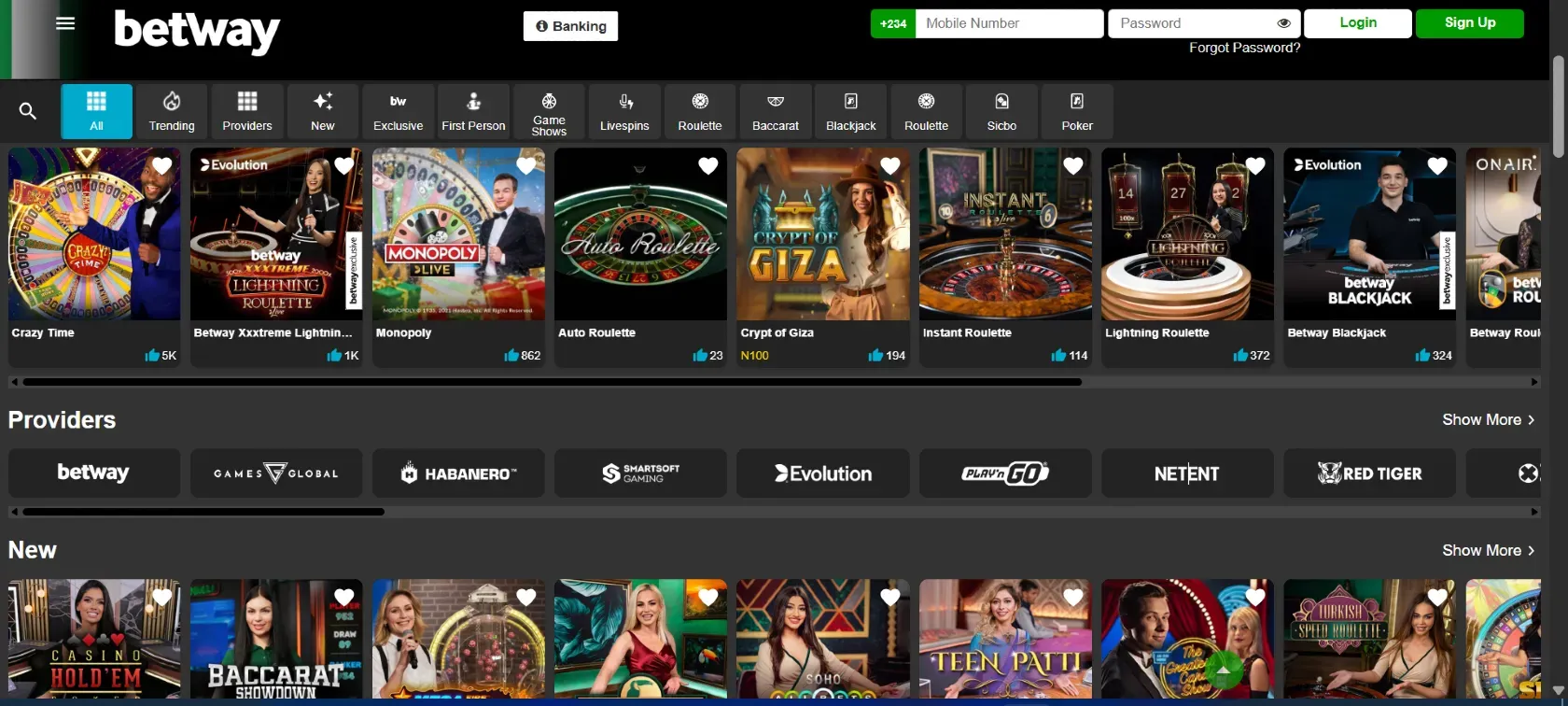Favorite the Crypt of Giza game
1568x706 pixels.
pos(890,165)
